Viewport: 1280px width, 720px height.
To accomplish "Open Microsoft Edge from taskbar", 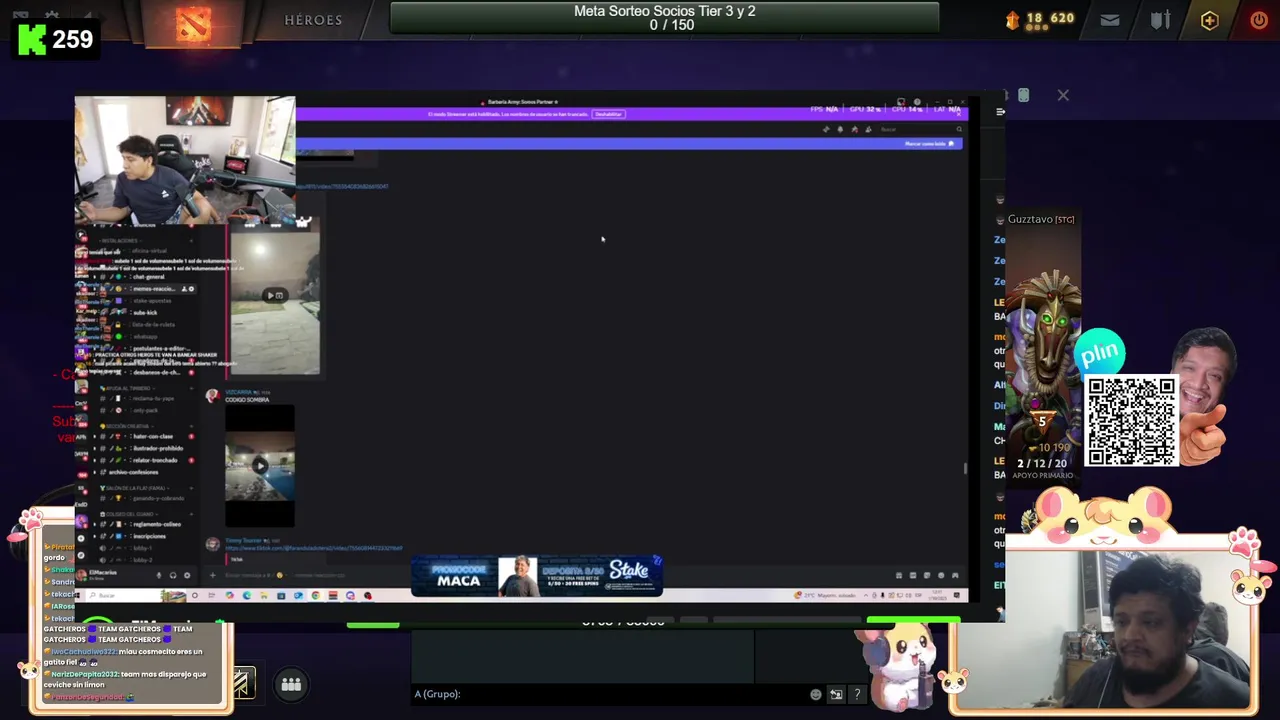I will click(x=247, y=595).
